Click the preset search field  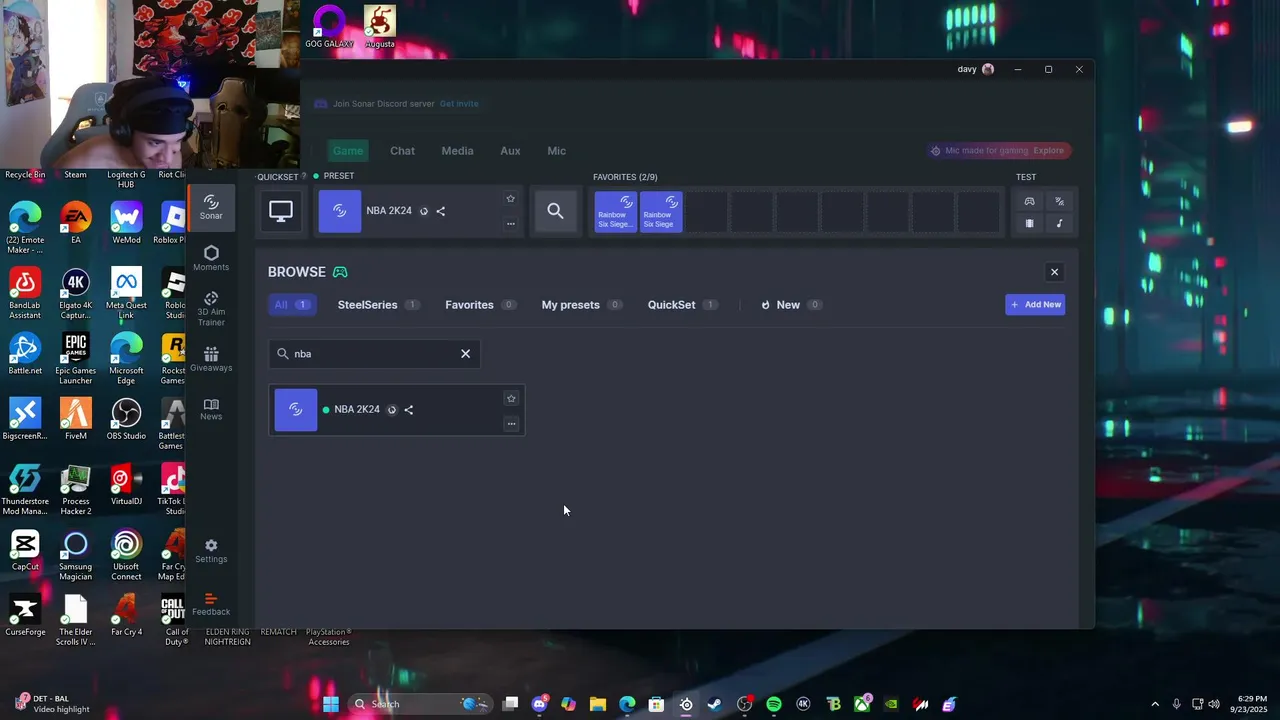click(375, 354)
